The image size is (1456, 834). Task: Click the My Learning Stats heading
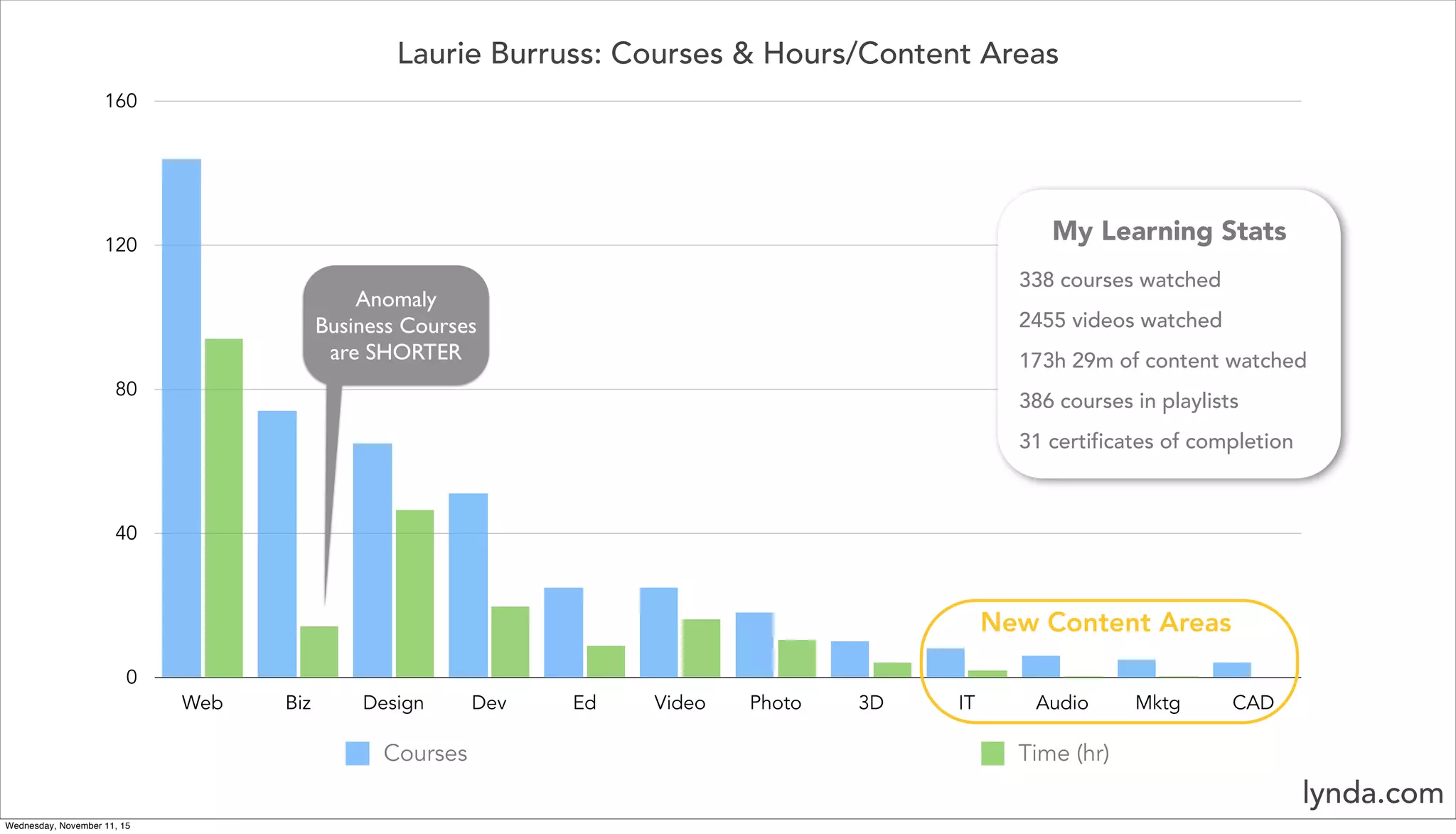pos(1169,231)
